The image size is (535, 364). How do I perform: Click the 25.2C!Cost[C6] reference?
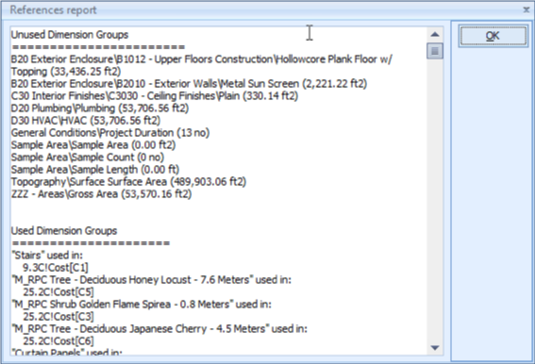coord(58,341)
